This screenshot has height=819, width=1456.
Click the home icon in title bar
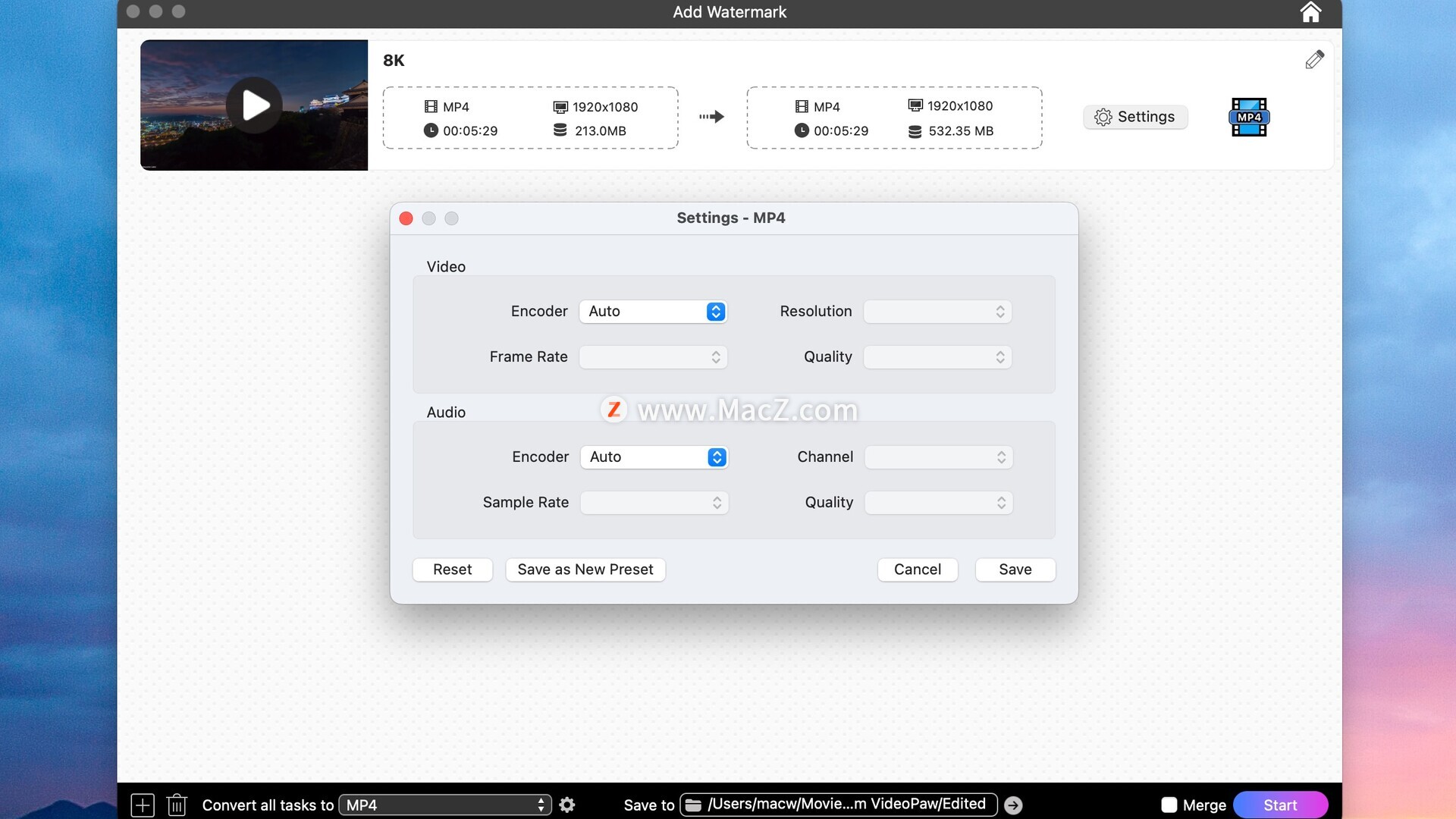point(1310,12)
